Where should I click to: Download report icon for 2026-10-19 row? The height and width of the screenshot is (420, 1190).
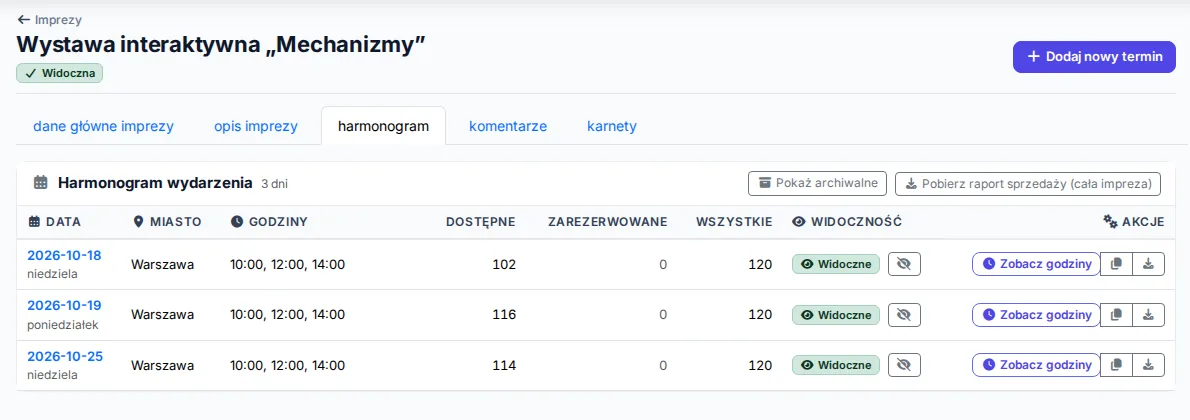tap(1148, 314)
